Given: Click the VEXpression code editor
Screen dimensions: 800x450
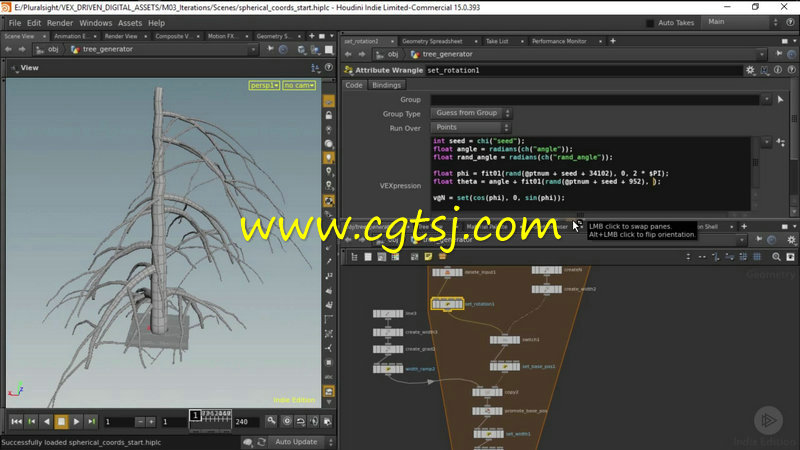Looking at the screenshot, I should pos(591,173).
